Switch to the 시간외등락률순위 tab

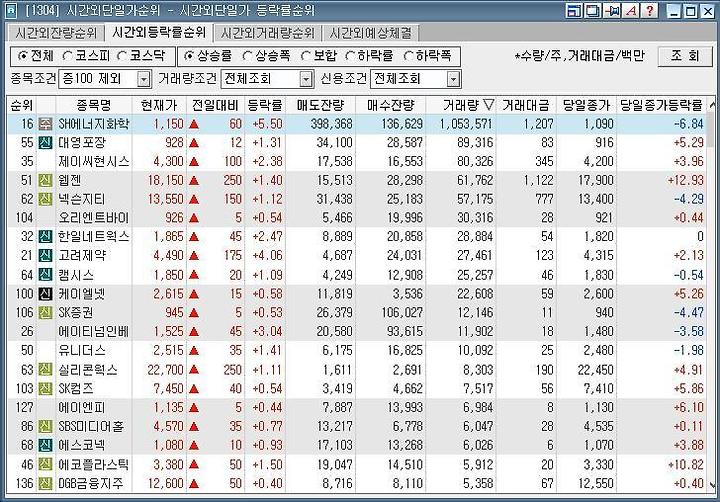coord(159,32)
